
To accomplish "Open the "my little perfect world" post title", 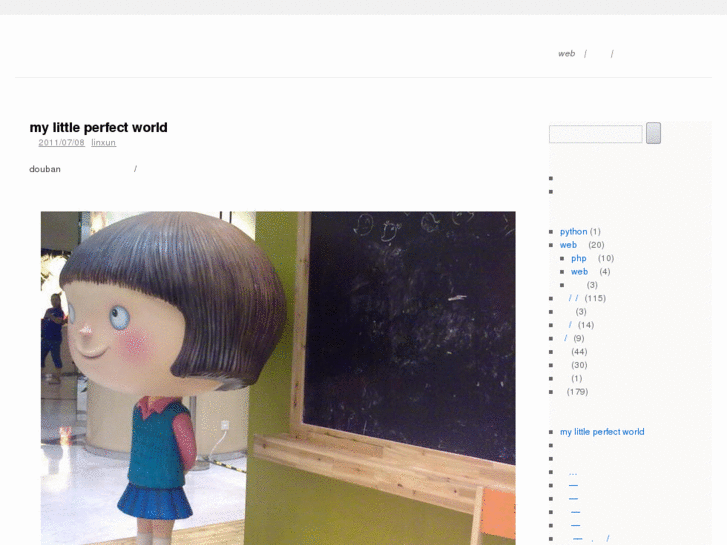I will (x=98, y=128).
